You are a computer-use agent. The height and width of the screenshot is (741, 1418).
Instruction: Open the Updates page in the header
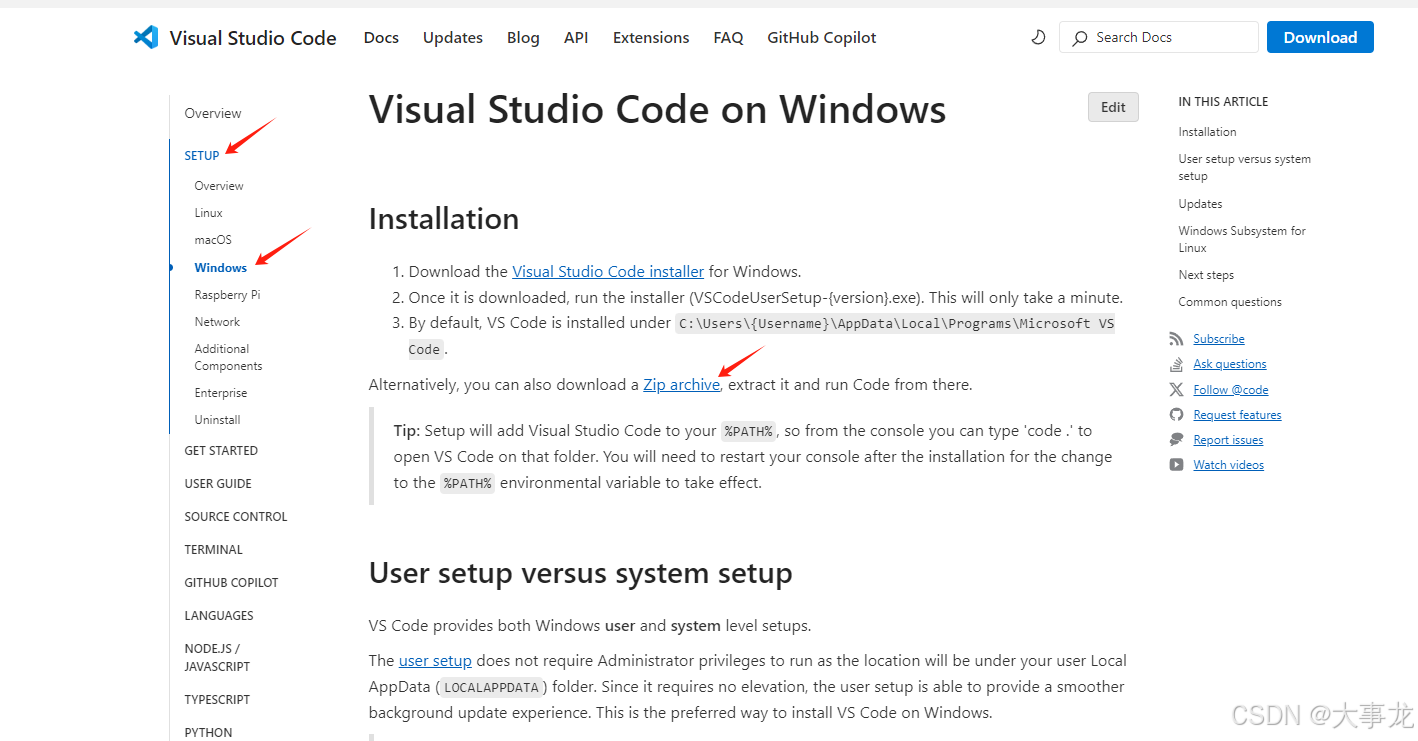click(453, 38)
